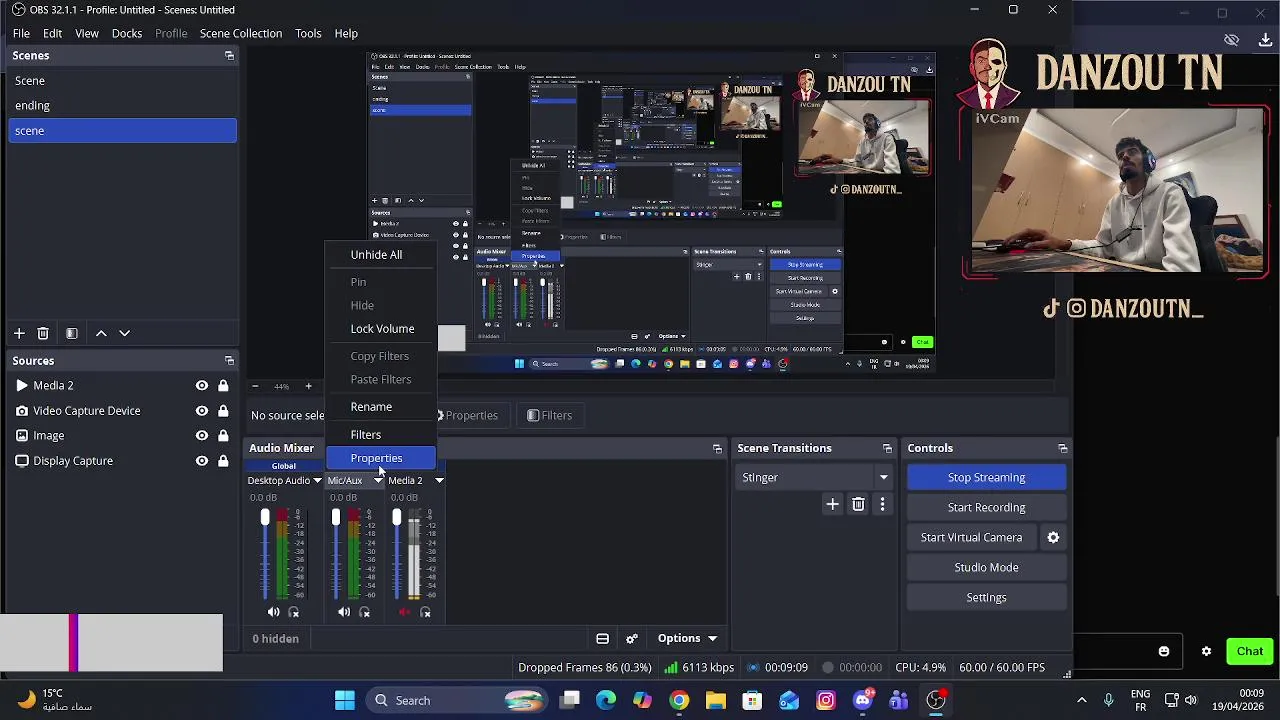The width and height of the screenshot is (1280, 720).
Task: Click Studio Mode button
Action: [x=986, y=567]
